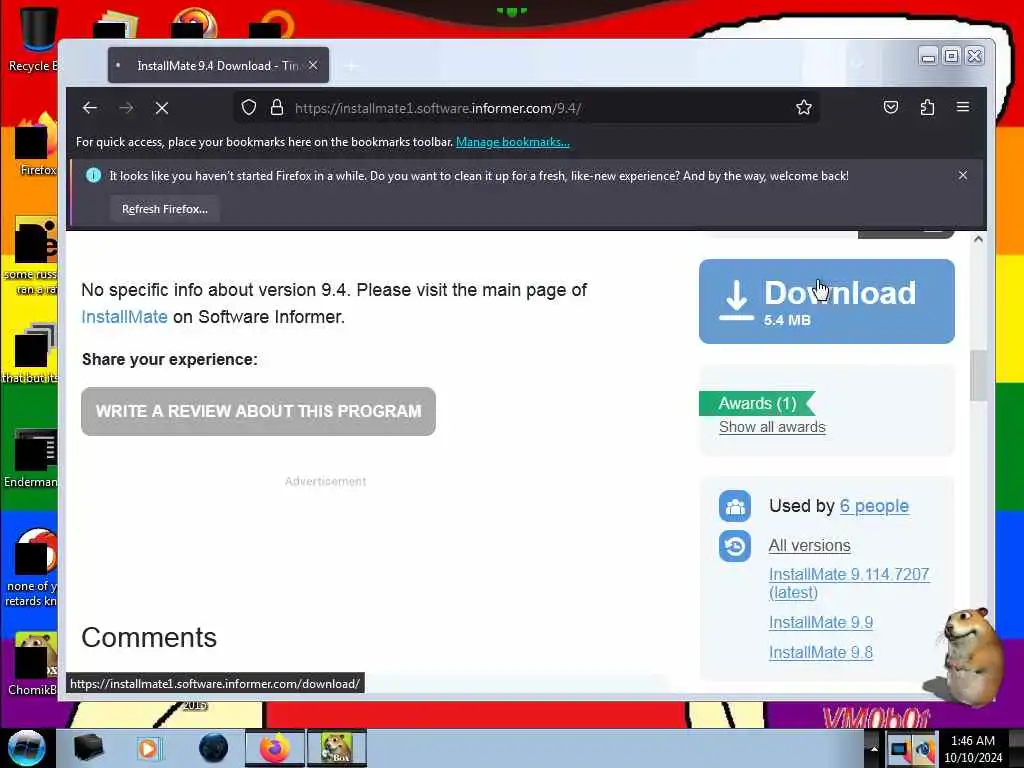Click the site padlock security icon

point(277,107)
